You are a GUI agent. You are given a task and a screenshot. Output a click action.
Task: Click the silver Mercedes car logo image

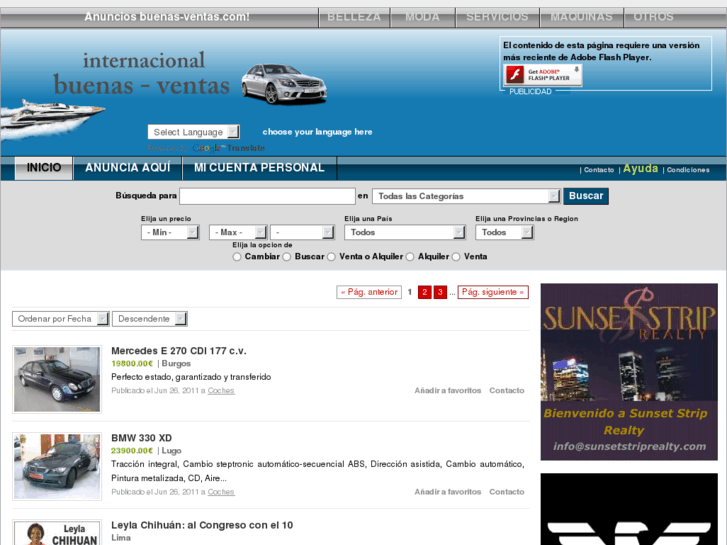tap(284, 84)
